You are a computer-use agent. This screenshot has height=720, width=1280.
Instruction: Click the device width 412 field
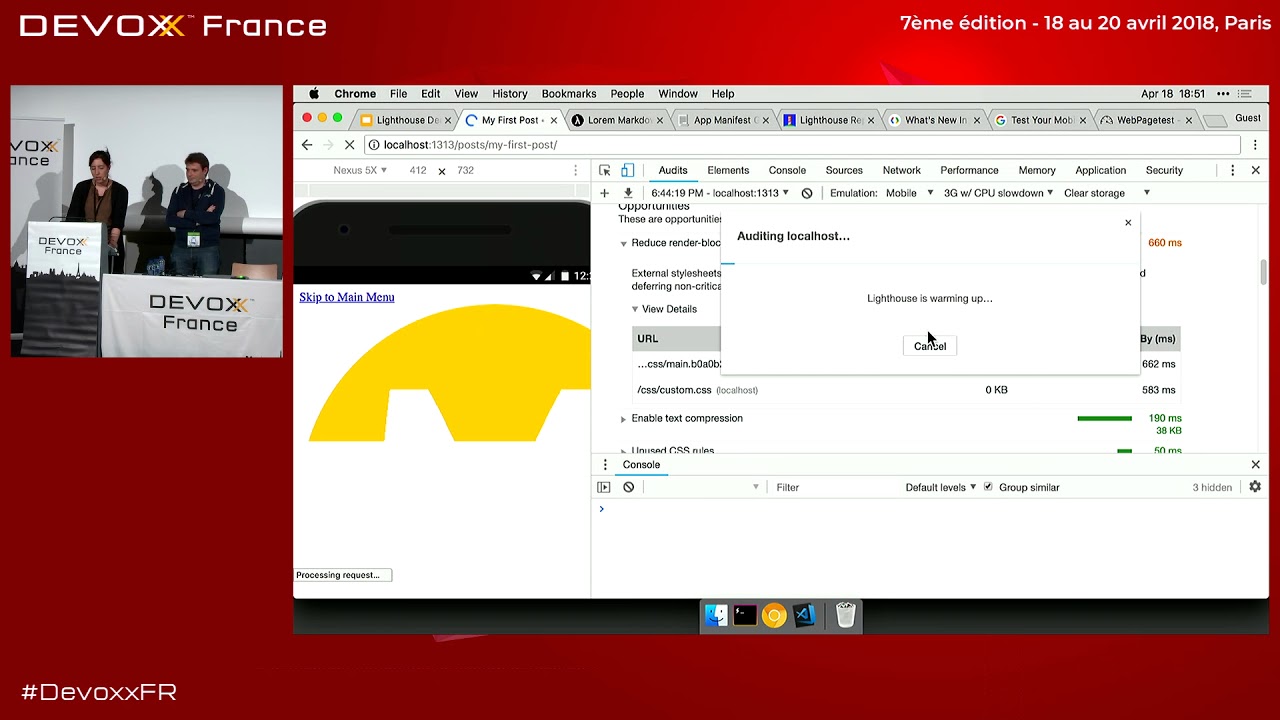tap(418, 171)
